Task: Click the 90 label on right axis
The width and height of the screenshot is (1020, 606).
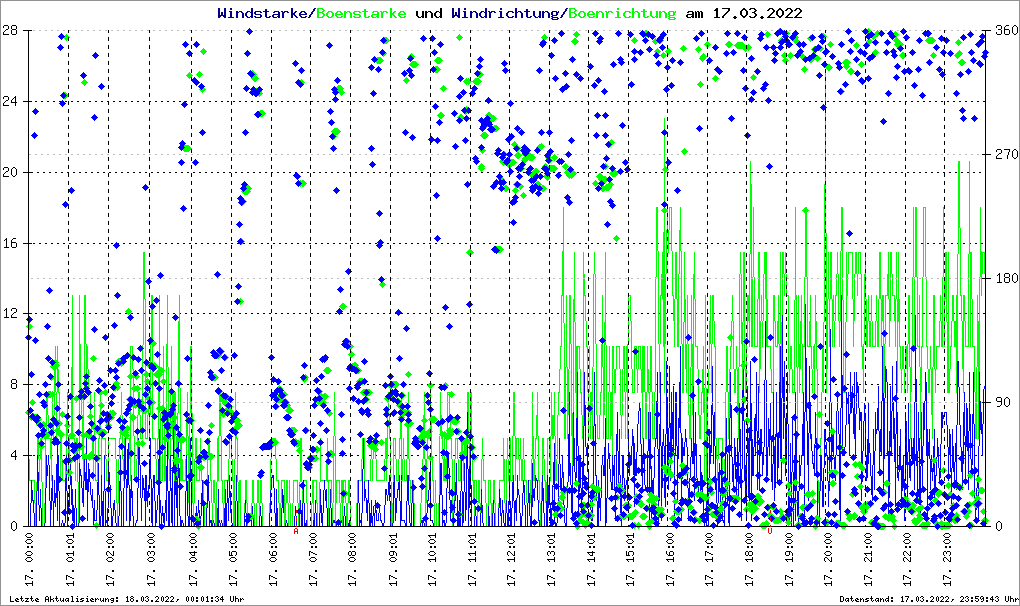Action: click(1001, 402)
